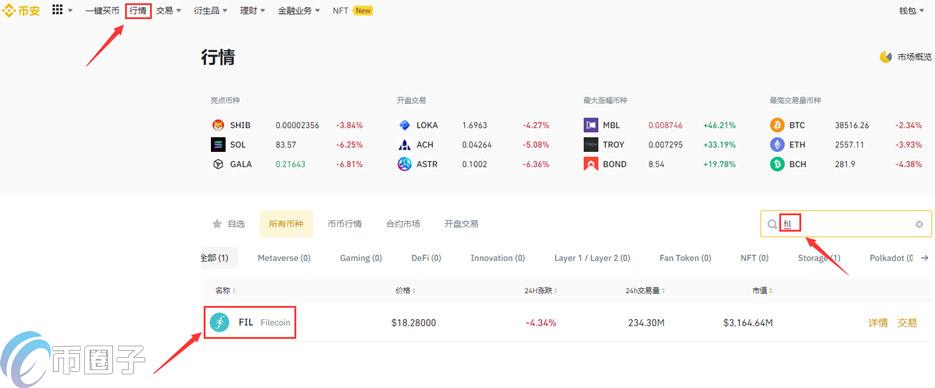Select the Innovation (0) category filter
This screenshot has height=388, width=935.
pos(498,258)
